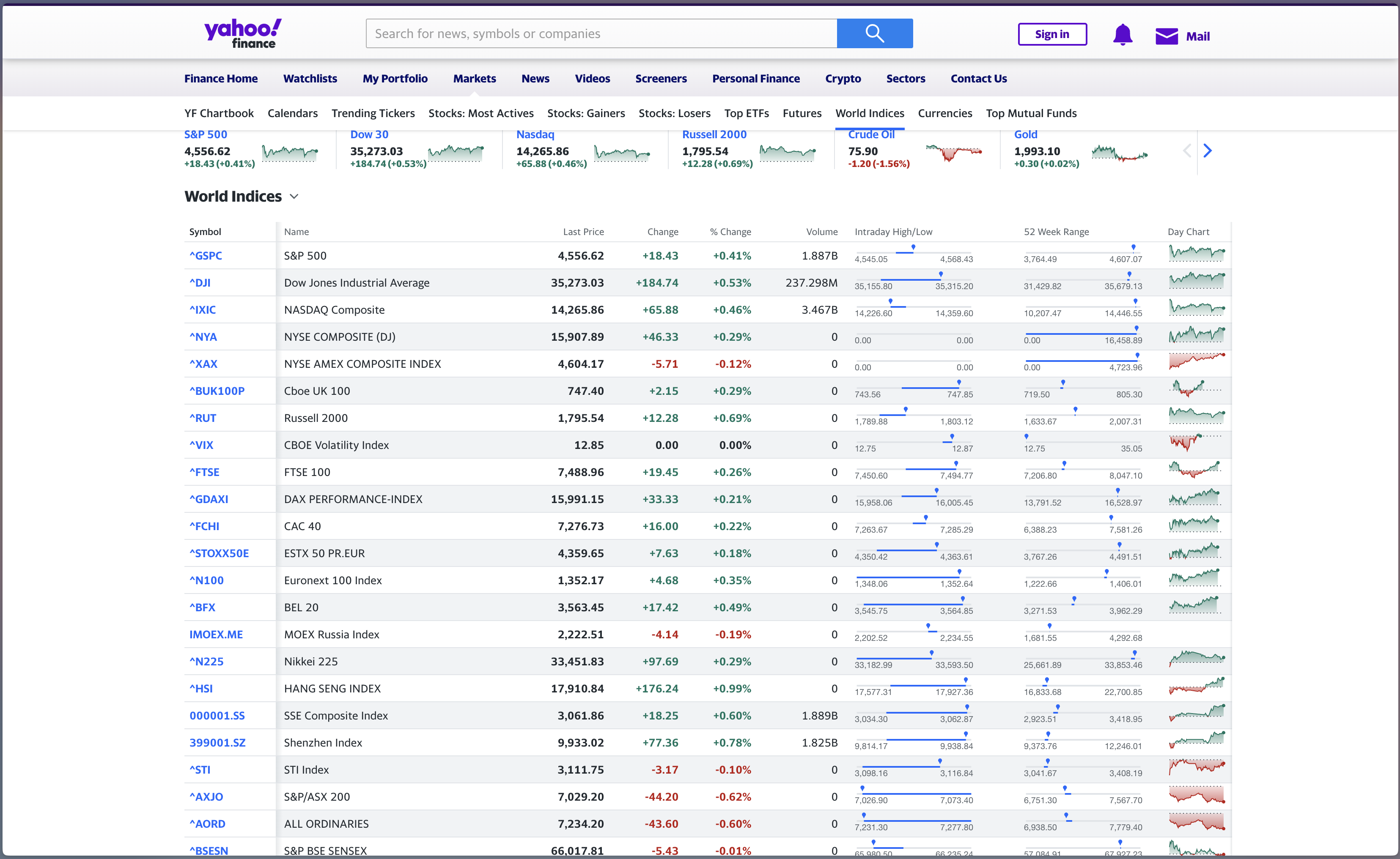Viewport: 1400px width, 859px height.
Task: Open the ^FTSE symbol link
Action: 204,472
